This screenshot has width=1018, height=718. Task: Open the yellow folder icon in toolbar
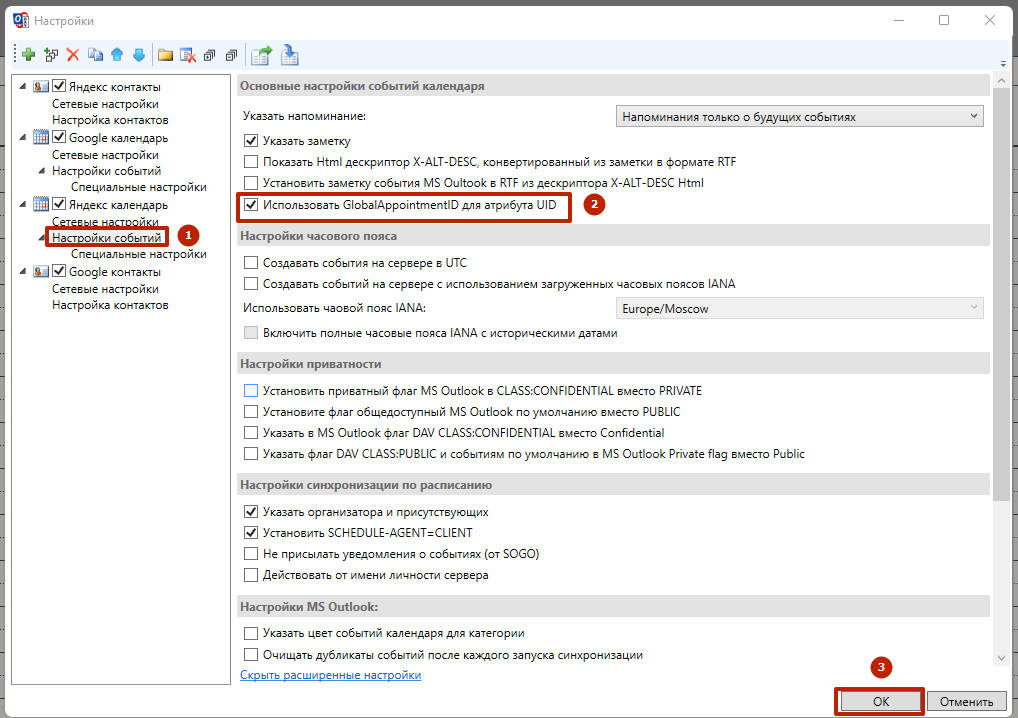pos(166,55)
